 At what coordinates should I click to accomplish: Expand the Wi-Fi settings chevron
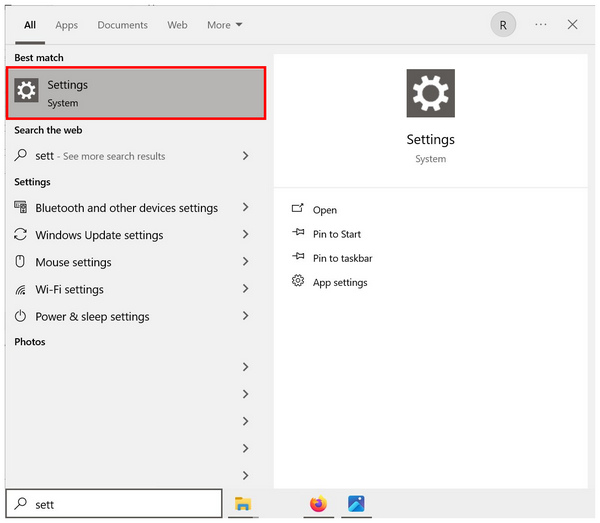pos(246,289)
